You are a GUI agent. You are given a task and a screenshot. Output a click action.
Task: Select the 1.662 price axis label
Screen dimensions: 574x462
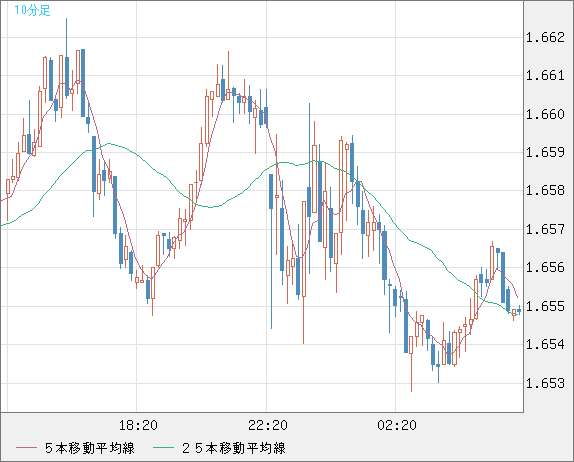click(545, 37)
